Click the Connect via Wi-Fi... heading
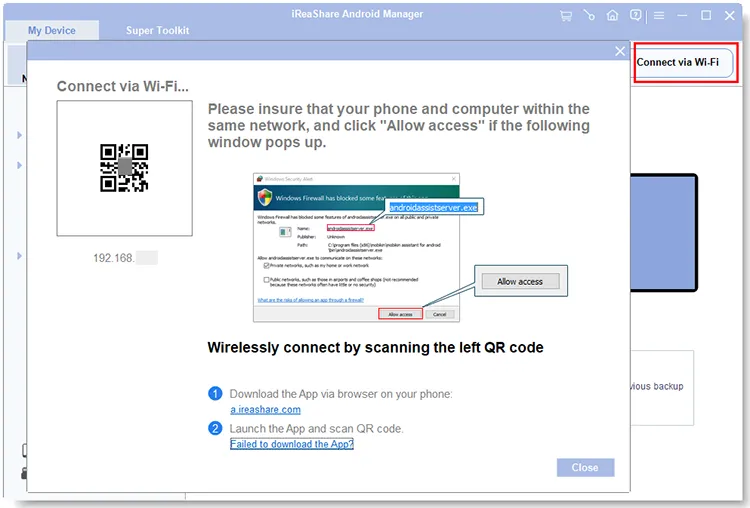Viewport: 750px width, 508px height. [122, 86]
